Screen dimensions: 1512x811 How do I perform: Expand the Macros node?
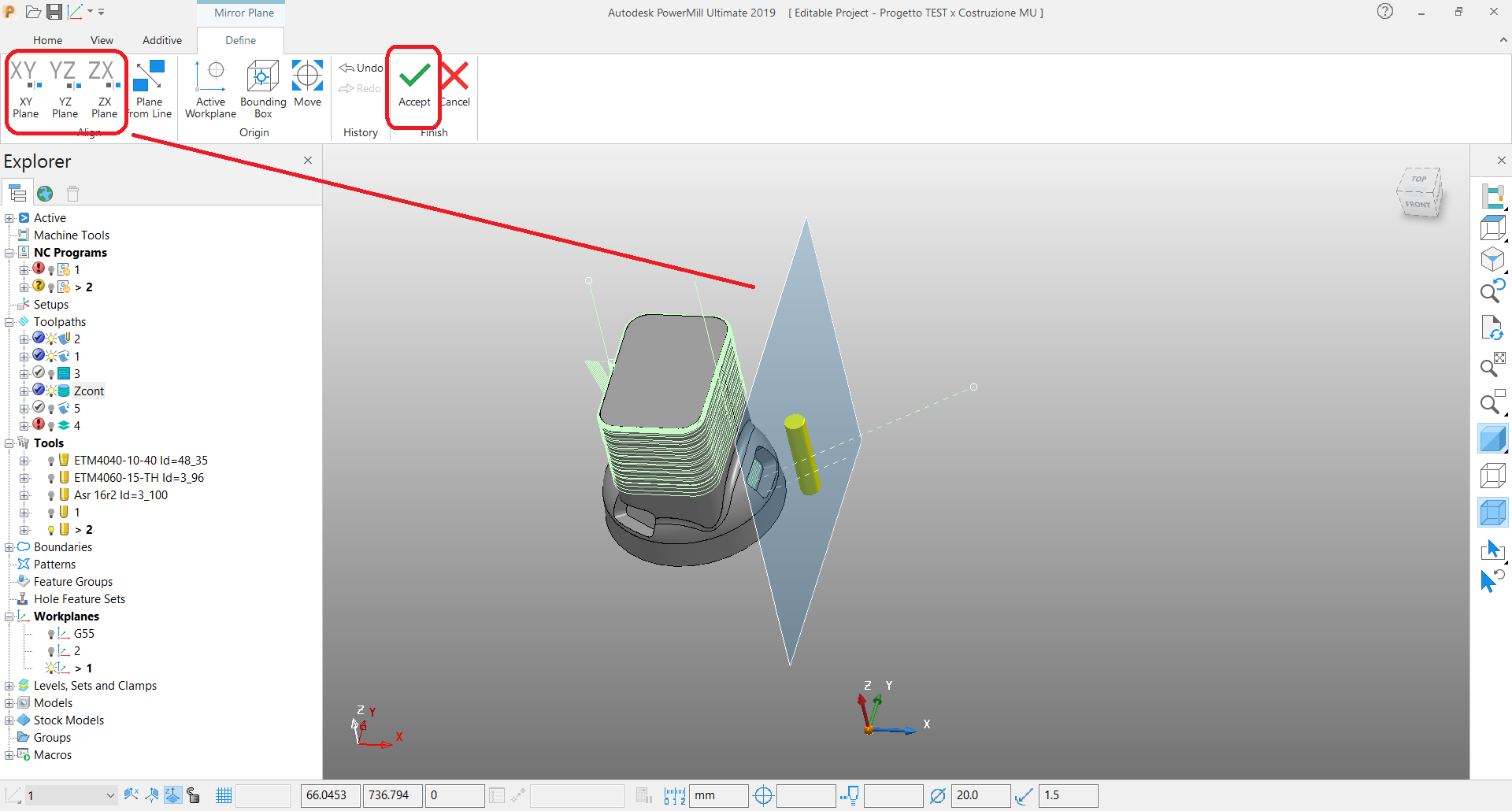(9, 755)
